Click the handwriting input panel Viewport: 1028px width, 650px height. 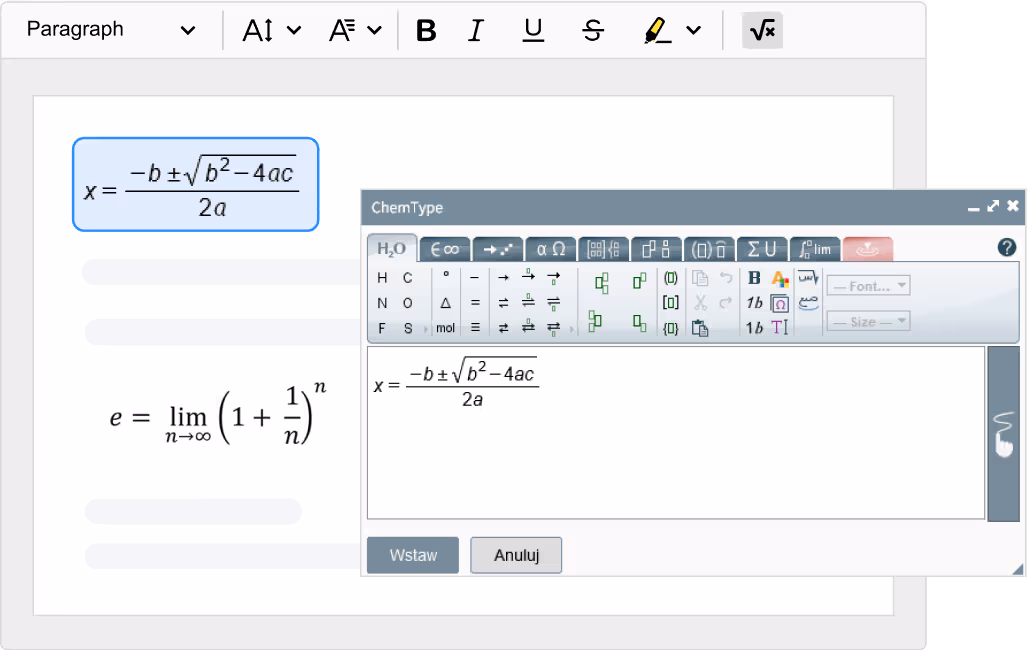pyautogui.click(x=1003, y=433)
